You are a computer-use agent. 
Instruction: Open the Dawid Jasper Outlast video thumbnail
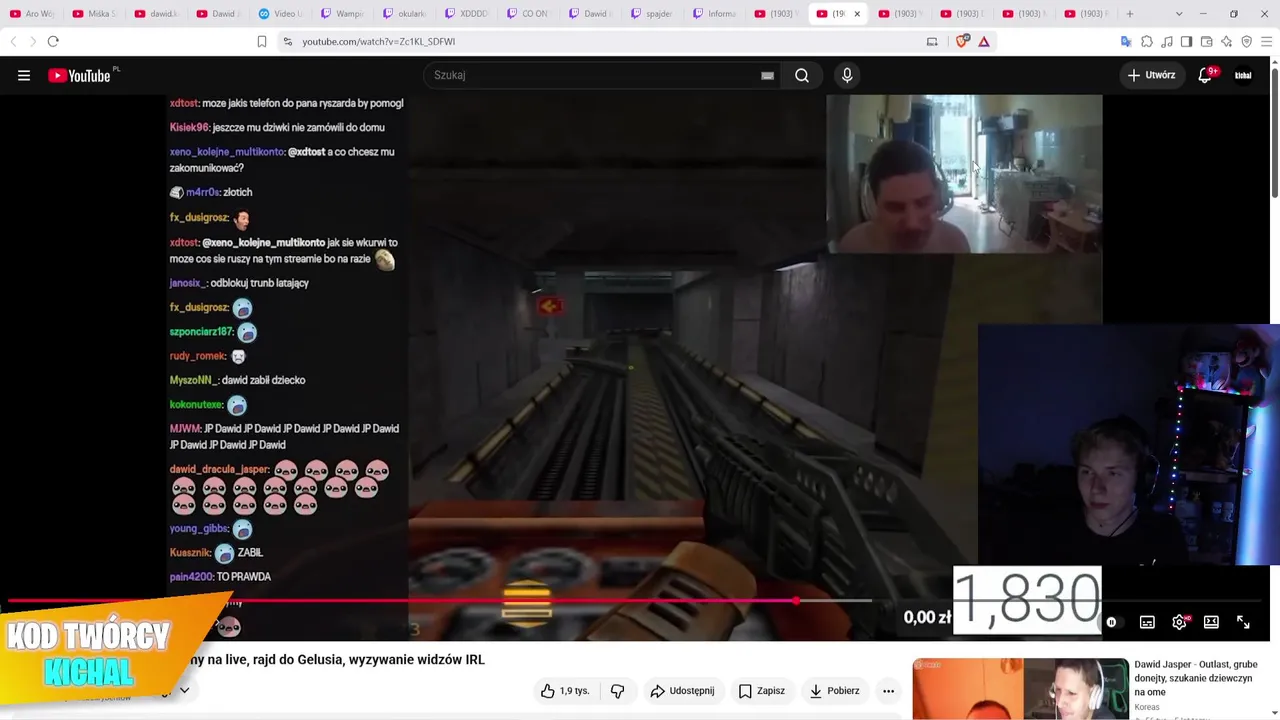1020,688
